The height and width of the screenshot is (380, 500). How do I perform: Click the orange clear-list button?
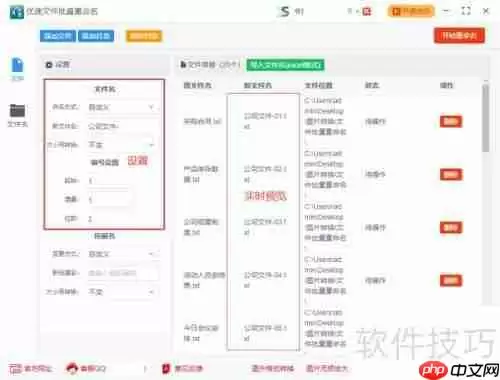(144, 36)
